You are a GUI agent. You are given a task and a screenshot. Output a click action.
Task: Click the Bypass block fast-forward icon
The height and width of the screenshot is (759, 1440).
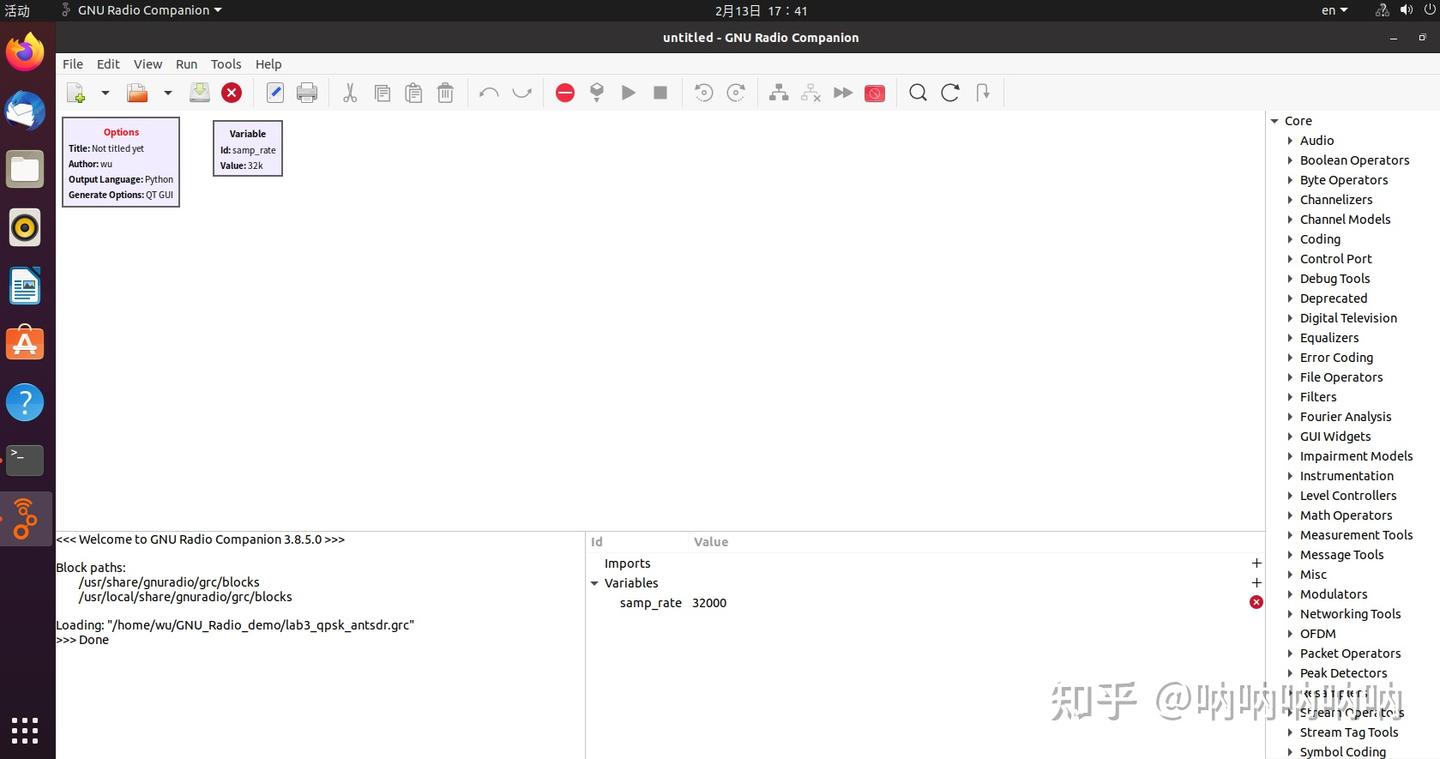(842, 92)
